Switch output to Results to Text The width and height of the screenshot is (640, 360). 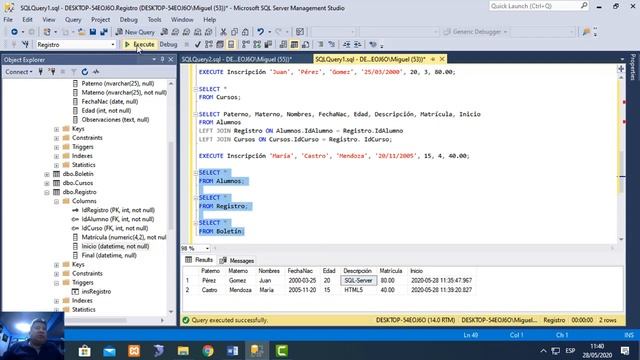pos(283,44)
